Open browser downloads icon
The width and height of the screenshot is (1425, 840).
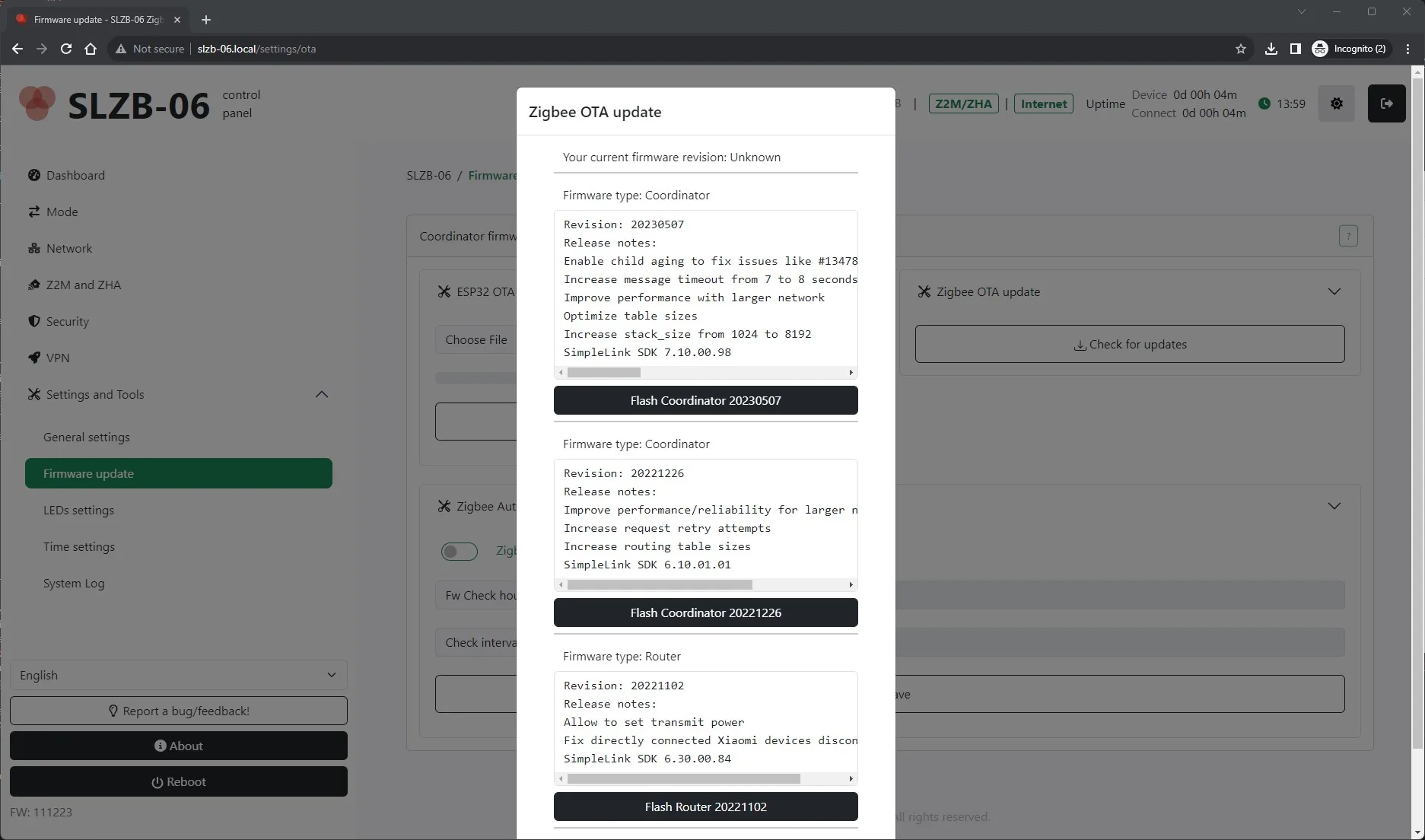click(1271, 49)
